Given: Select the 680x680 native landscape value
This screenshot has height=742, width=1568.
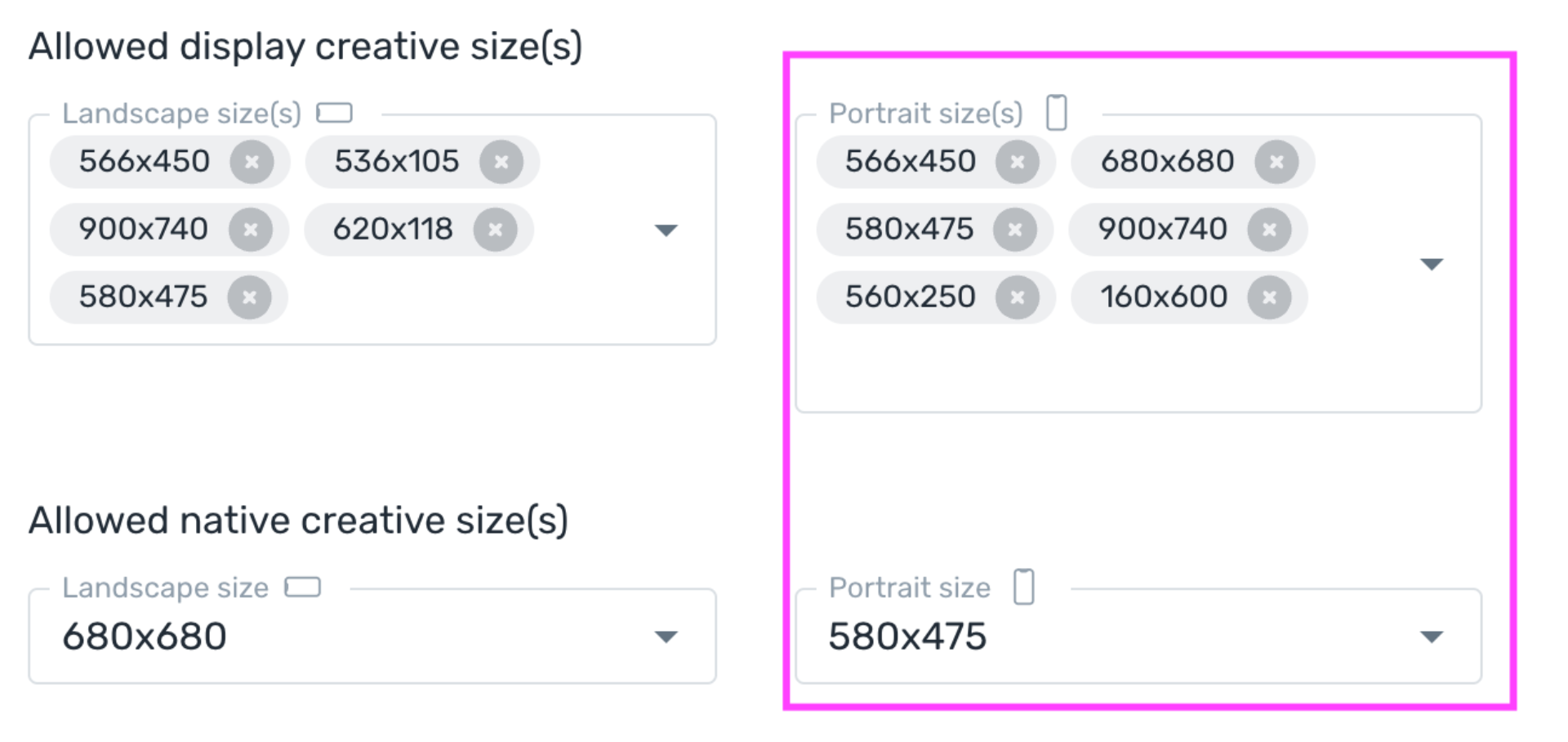Looking at the screenshot, I should (145, 637).
